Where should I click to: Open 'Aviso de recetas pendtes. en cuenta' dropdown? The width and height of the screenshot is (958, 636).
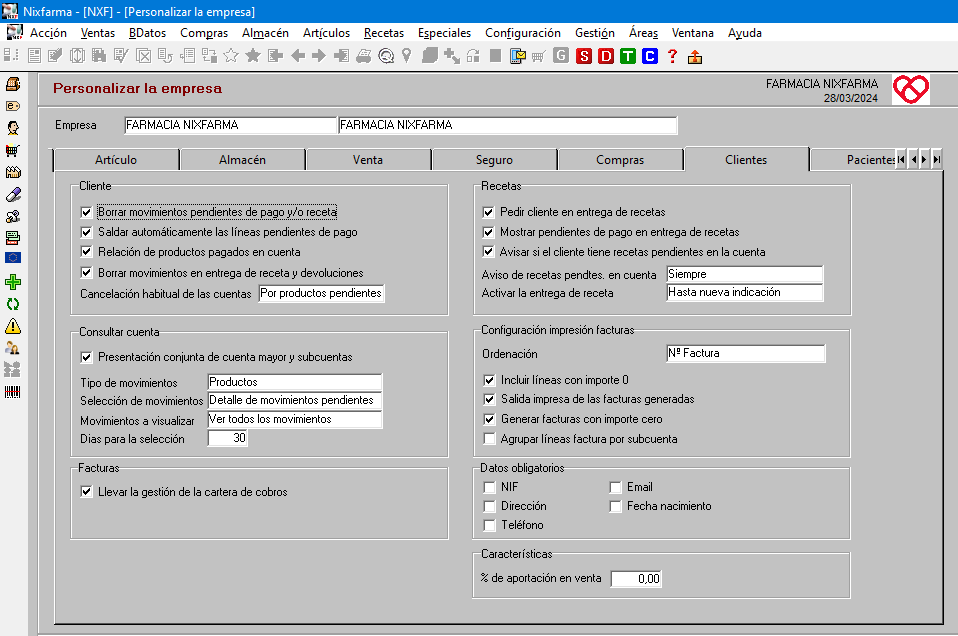(745, 274)
